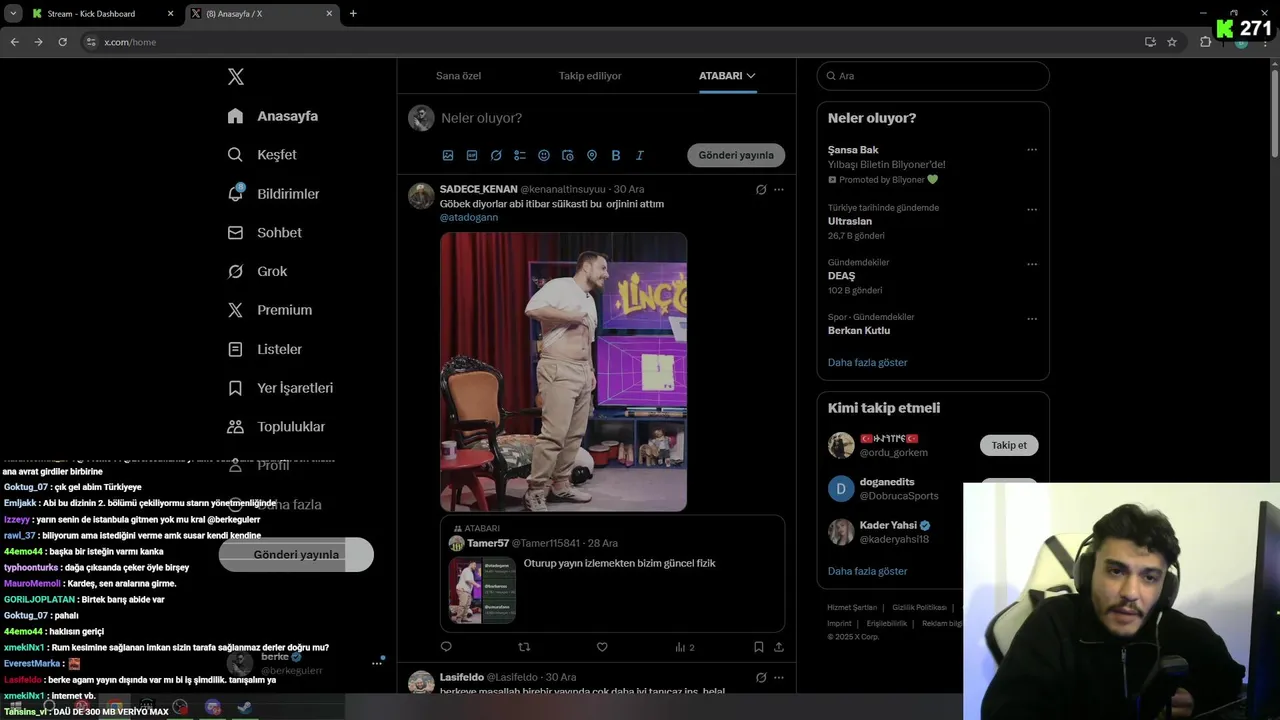Schedule the post with calendar icon
The height and width of the screenshot is (720, 1280).
(568, 155)
